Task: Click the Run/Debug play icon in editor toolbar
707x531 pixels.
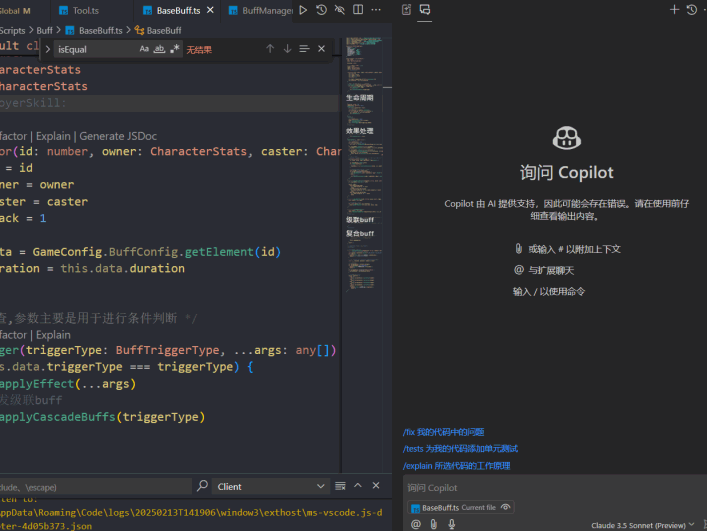Action: tap(303, 10)
